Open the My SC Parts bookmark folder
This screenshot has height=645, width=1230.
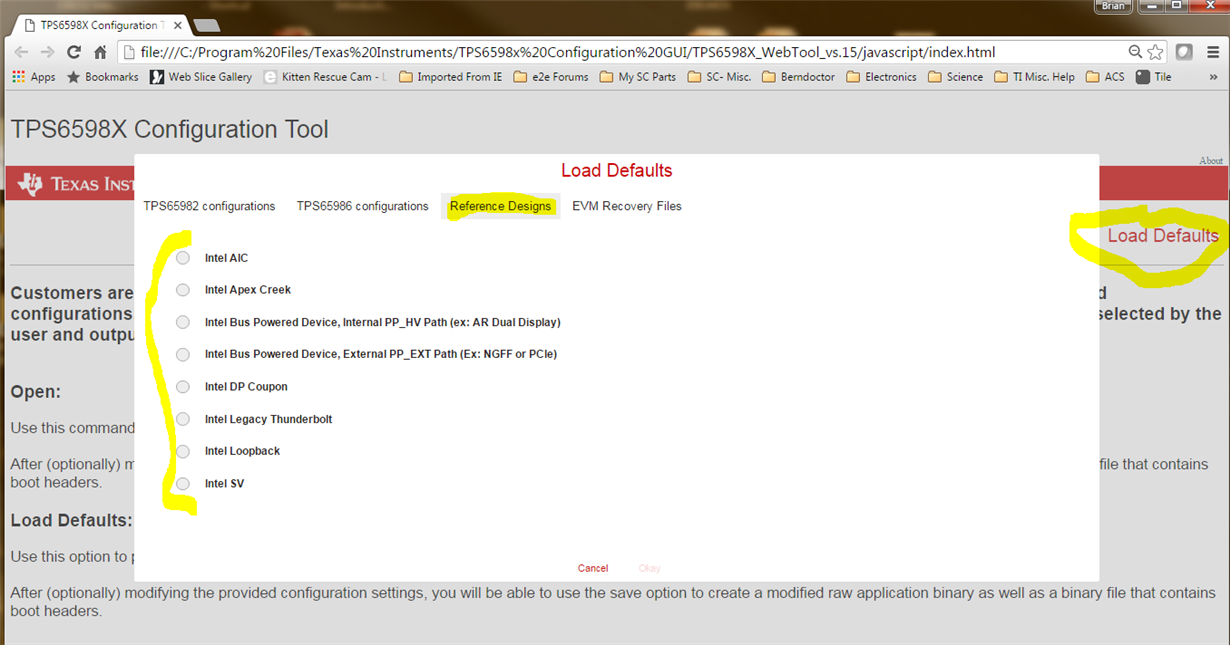638,77
